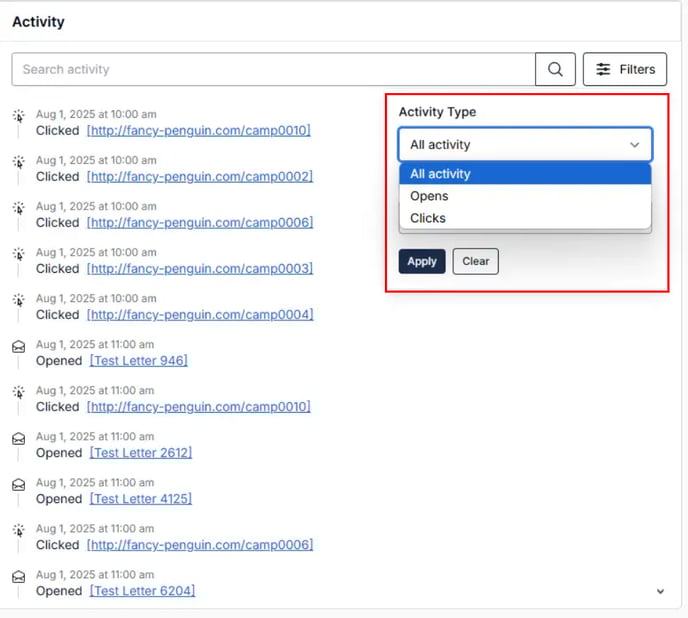Image resolution: width=688 pixels, height=618 pixels.
Task: Click the magnifier search icon button
Action: (x=555, y=69)
